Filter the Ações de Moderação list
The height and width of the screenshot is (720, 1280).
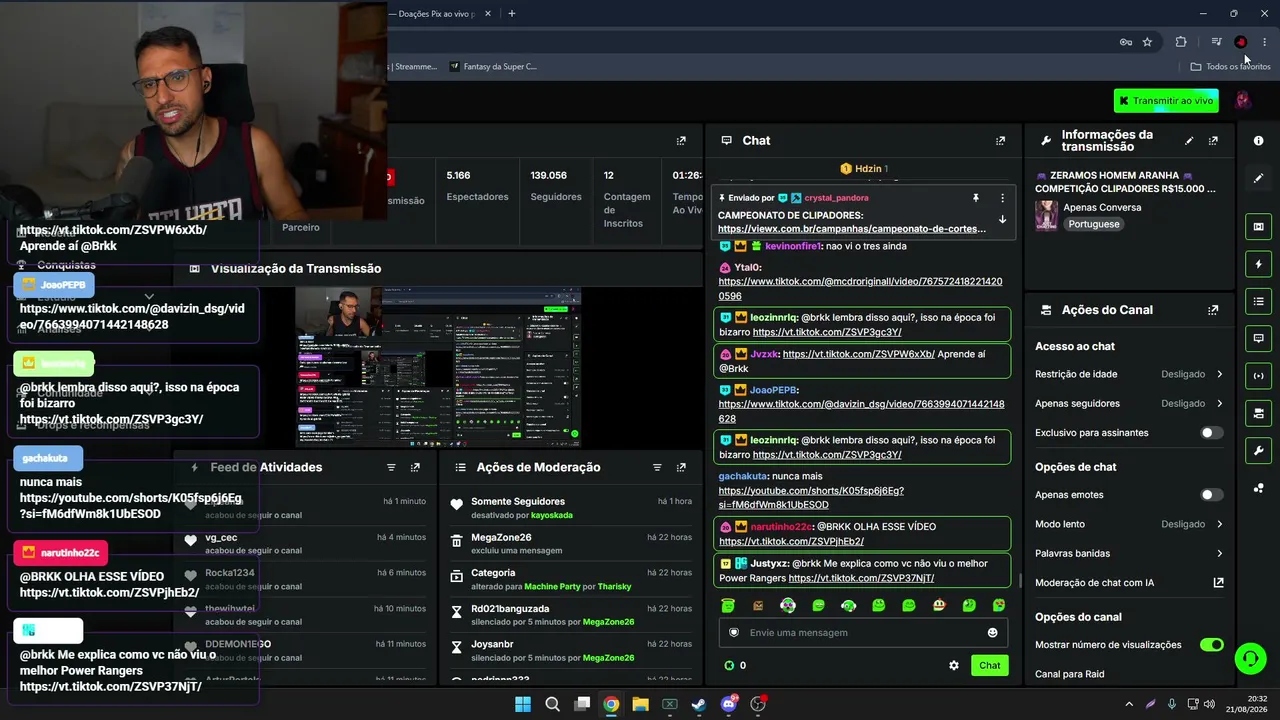657,467
